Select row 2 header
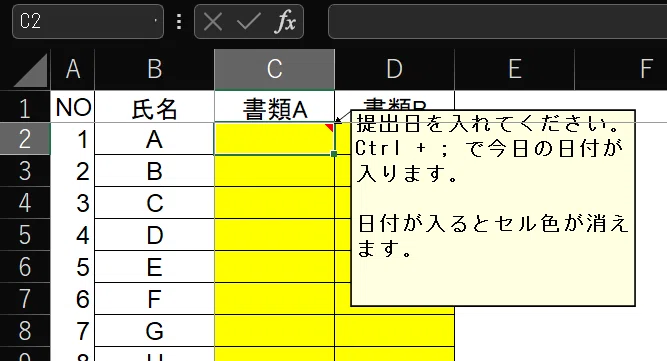667x361 pixels. (25, 139)
